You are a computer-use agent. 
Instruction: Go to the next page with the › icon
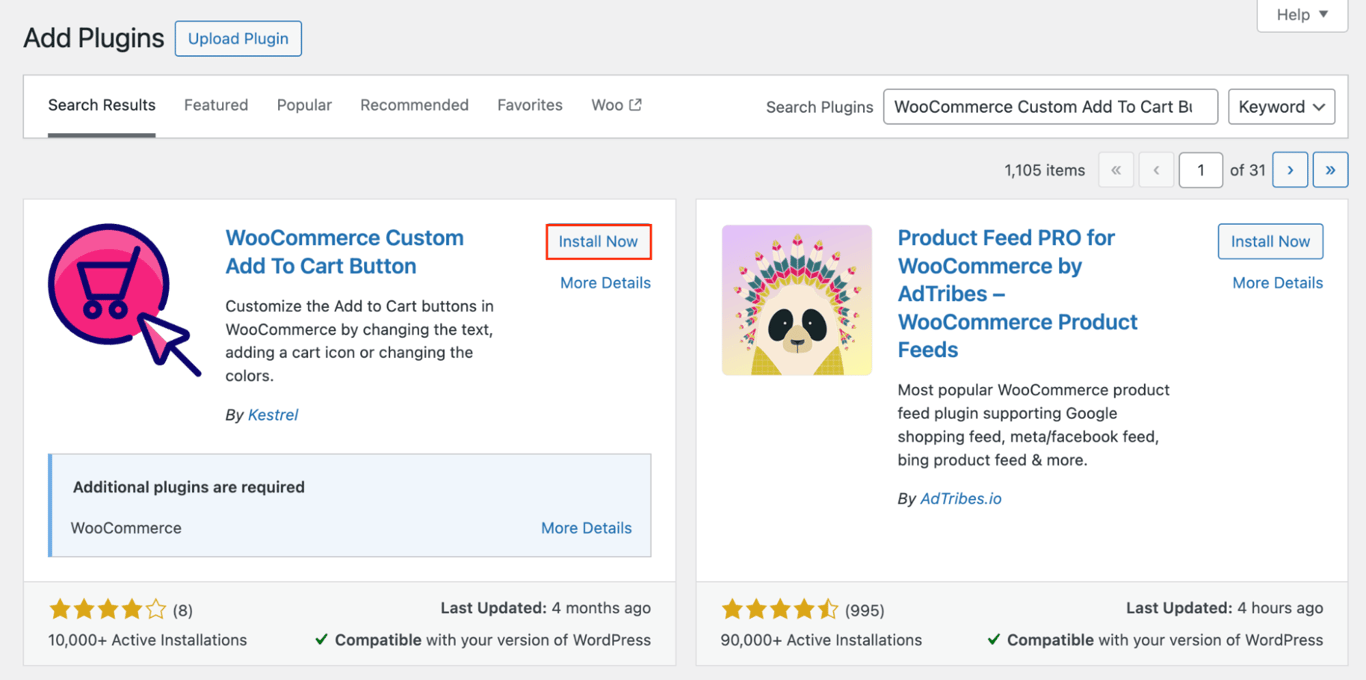1290,169
